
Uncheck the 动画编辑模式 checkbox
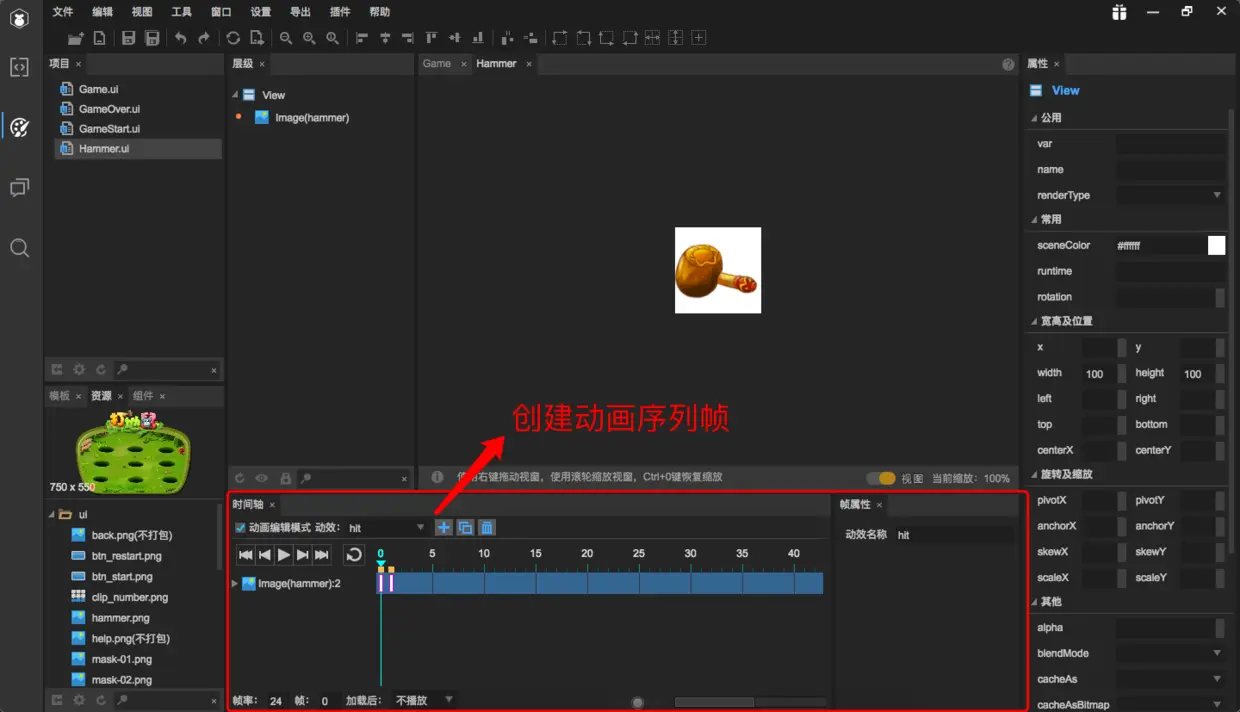(x=238, y=527)
